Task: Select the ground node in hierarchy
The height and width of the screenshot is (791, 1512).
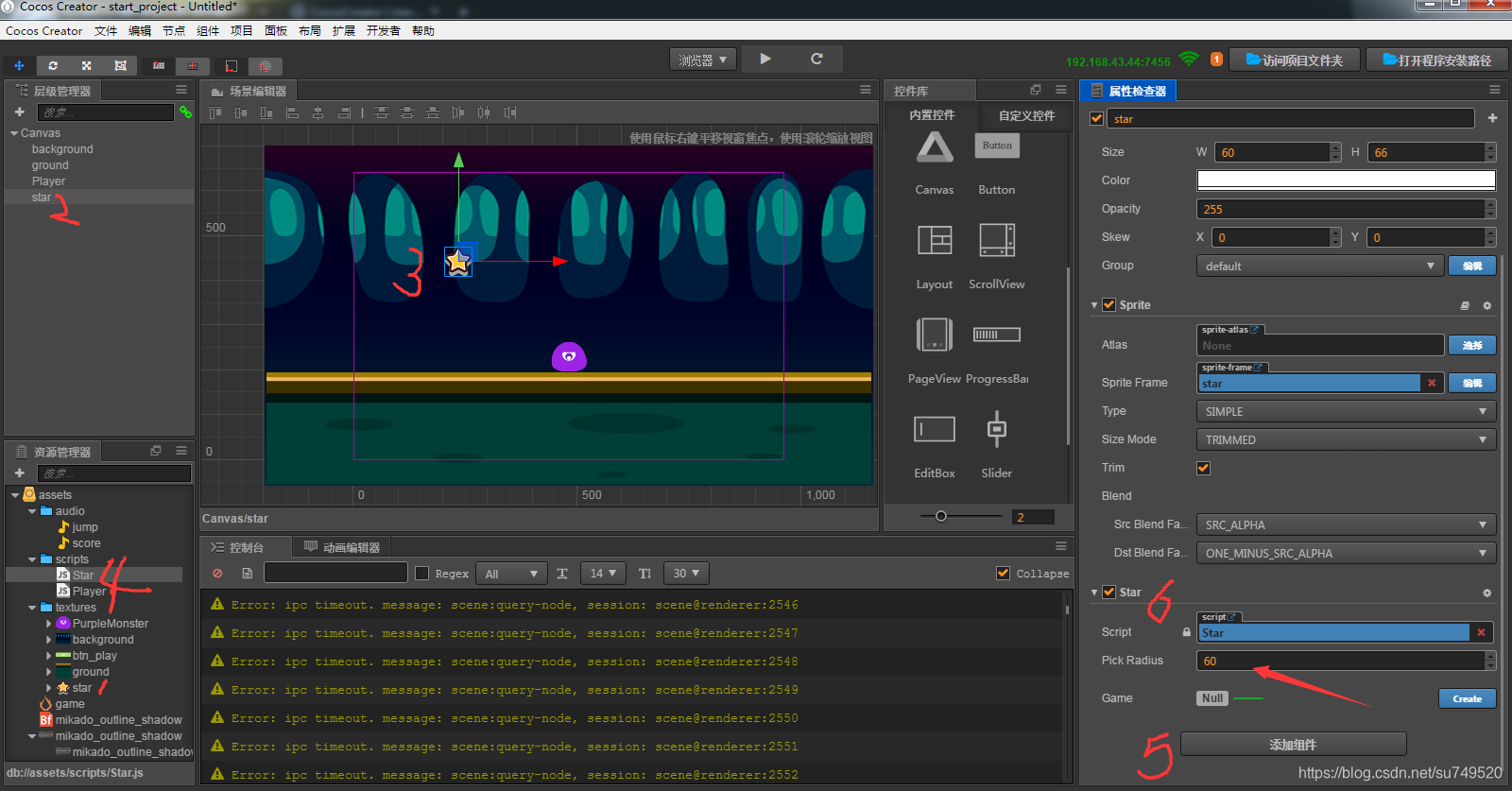Action: coord(50,165)
